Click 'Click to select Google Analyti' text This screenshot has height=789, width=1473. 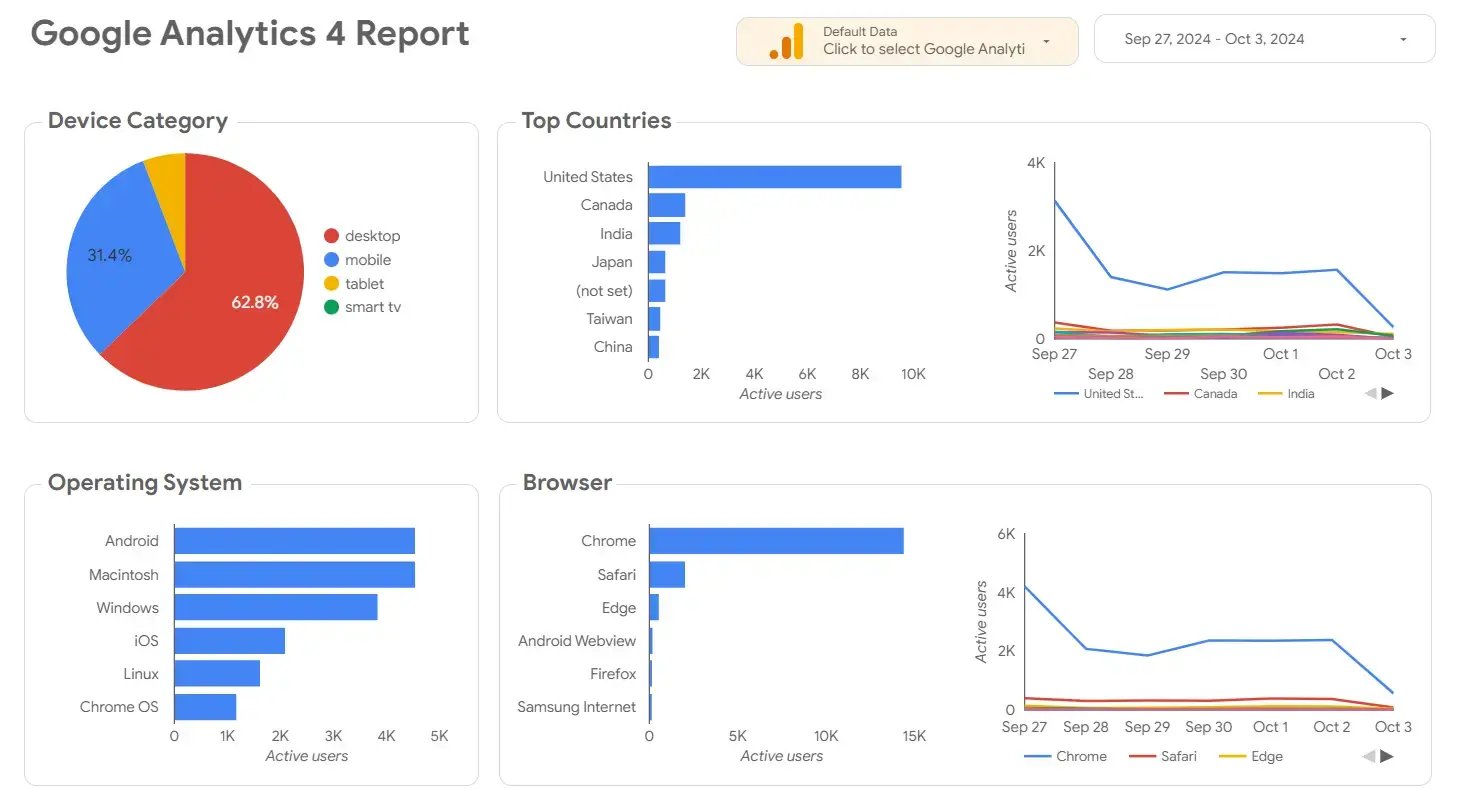(924, 49)
